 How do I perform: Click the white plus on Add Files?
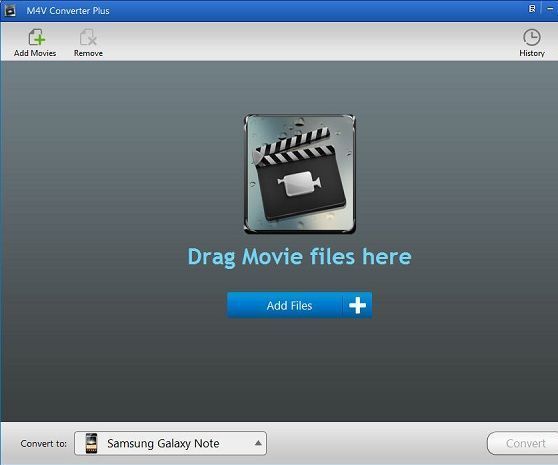coord(357,305)
